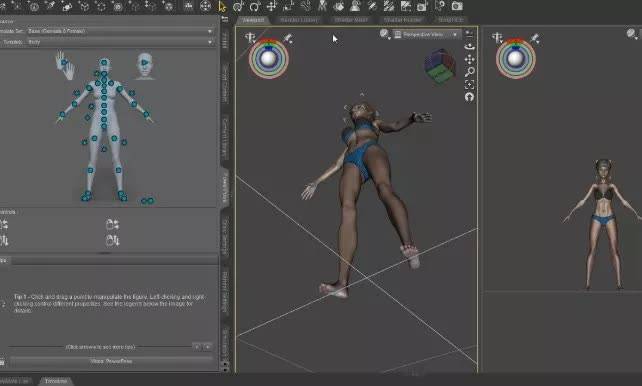Viewport: 642px width, 386px height.
Task: Select the Scale tool in top toolbar
Action: [288, 7]
